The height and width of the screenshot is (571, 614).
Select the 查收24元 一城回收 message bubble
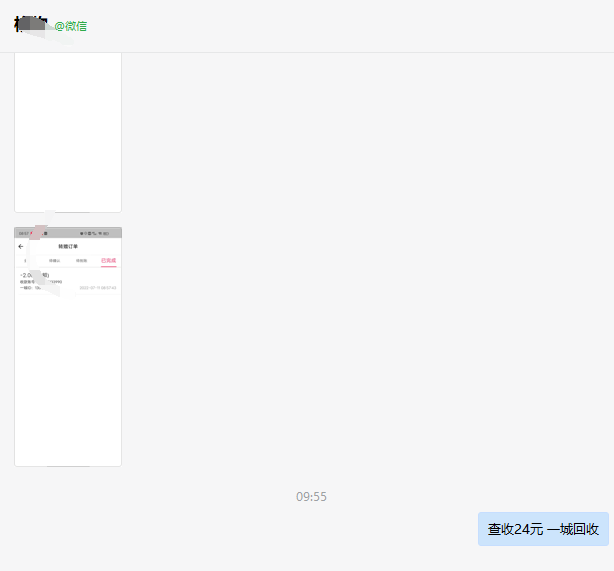click(543, 529)
